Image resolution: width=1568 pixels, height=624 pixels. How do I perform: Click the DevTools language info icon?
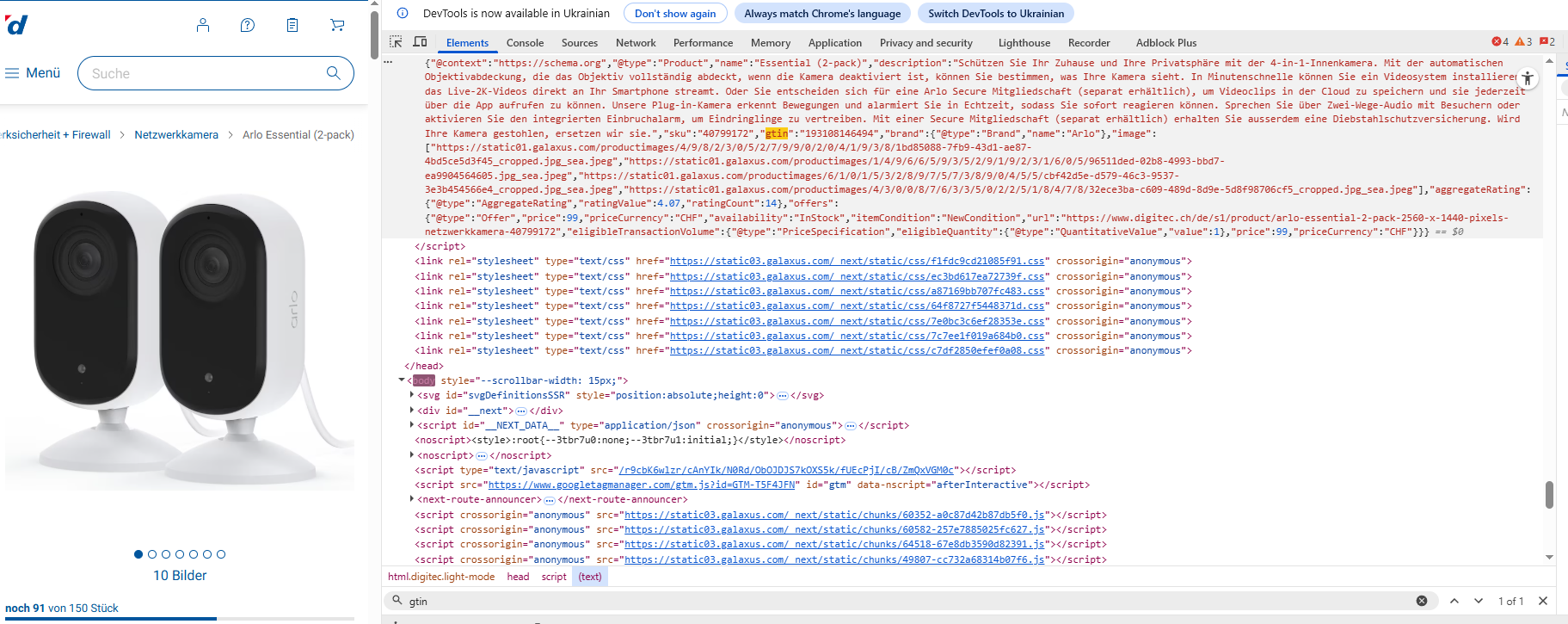[402, 13]
